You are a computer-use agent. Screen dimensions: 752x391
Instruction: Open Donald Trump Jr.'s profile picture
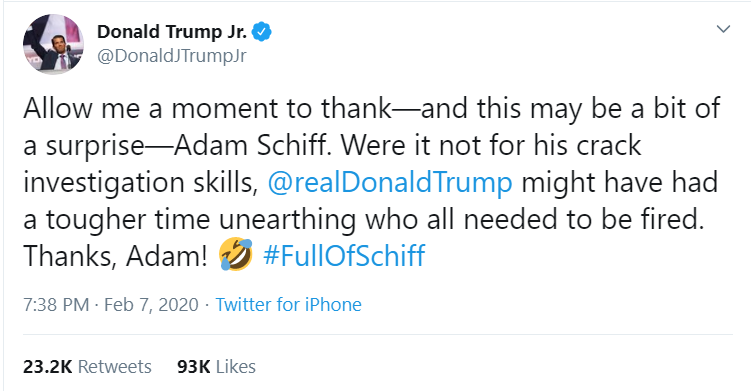click(53, 44)
